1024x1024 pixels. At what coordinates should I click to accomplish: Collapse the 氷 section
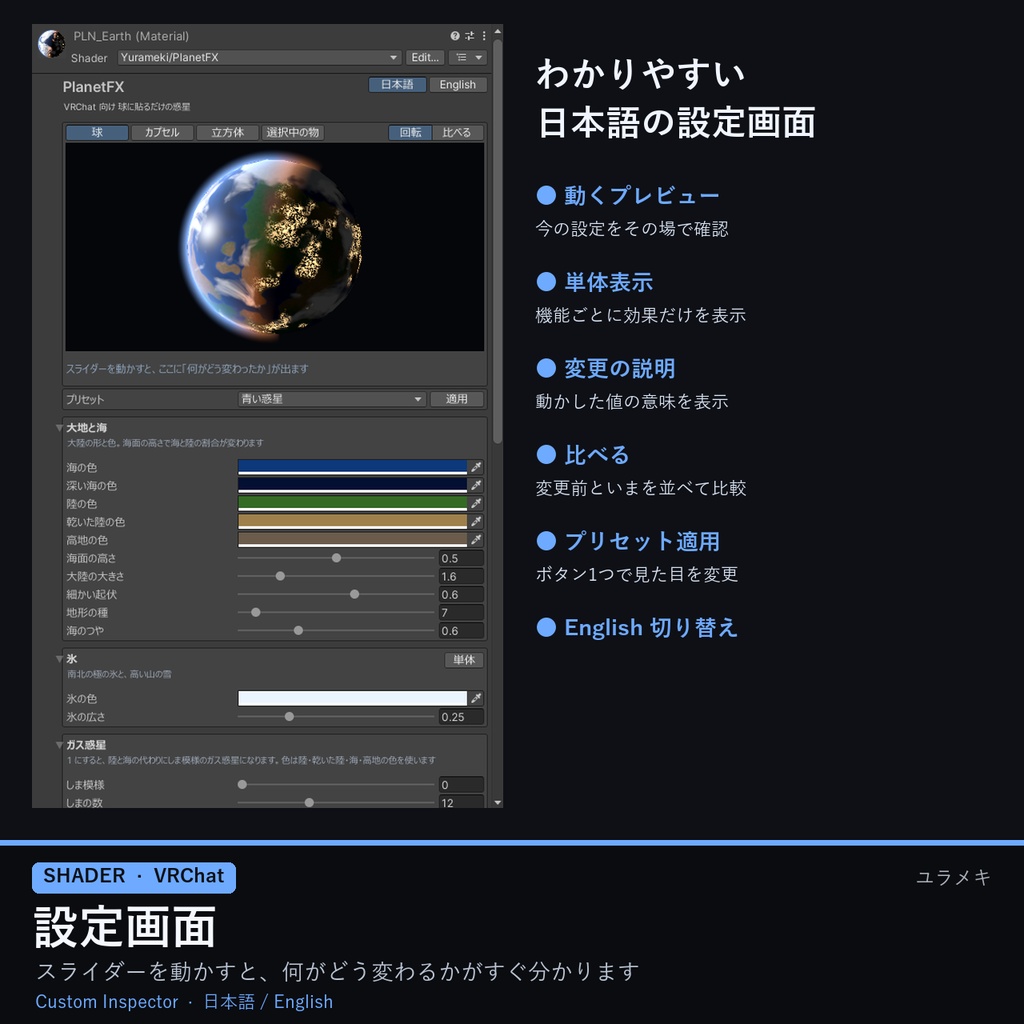(59, 659)
